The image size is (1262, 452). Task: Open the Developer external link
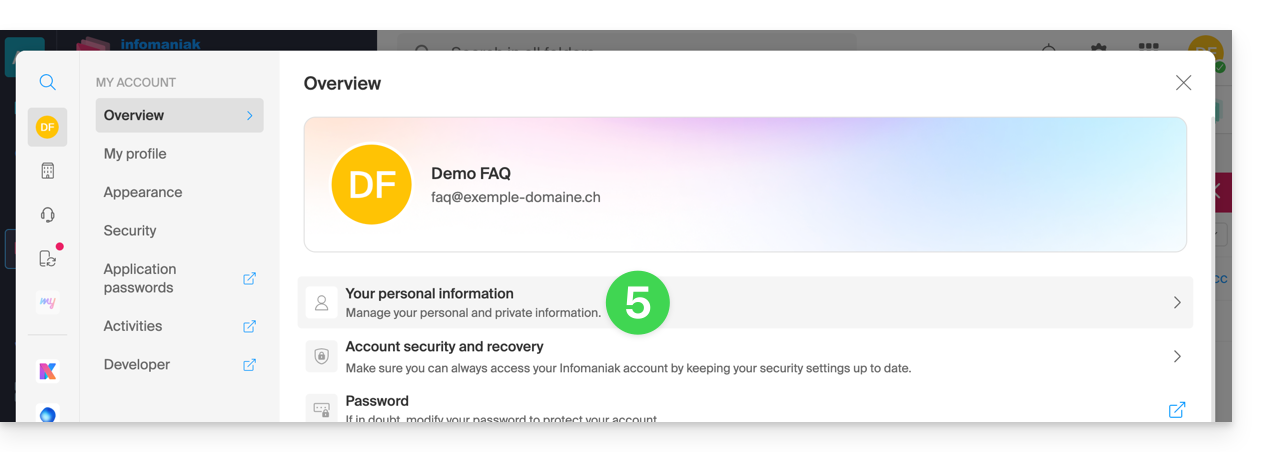[249, 365]
